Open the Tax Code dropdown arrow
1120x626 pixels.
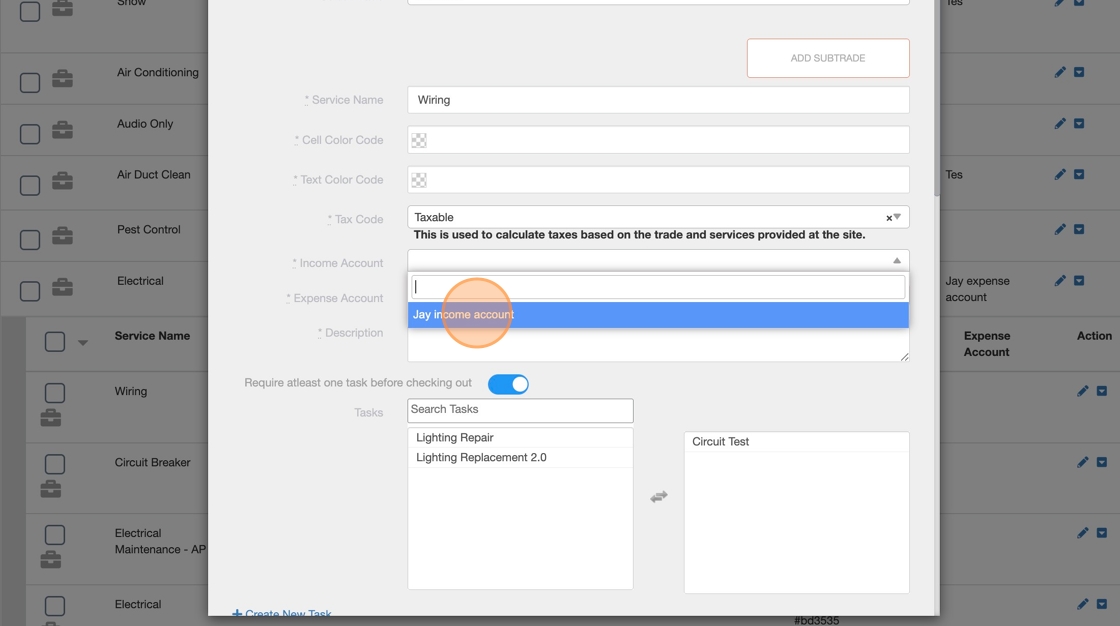898,217
